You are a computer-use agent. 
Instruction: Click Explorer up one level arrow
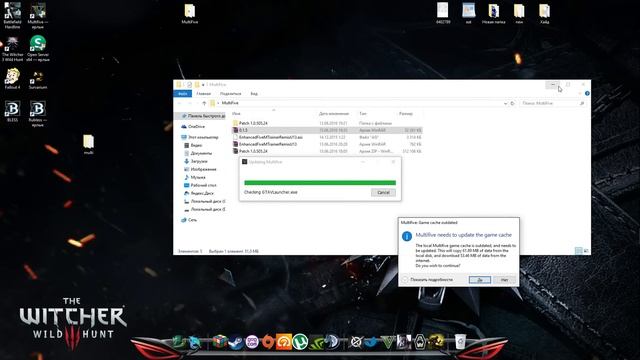tap(204, 103)
